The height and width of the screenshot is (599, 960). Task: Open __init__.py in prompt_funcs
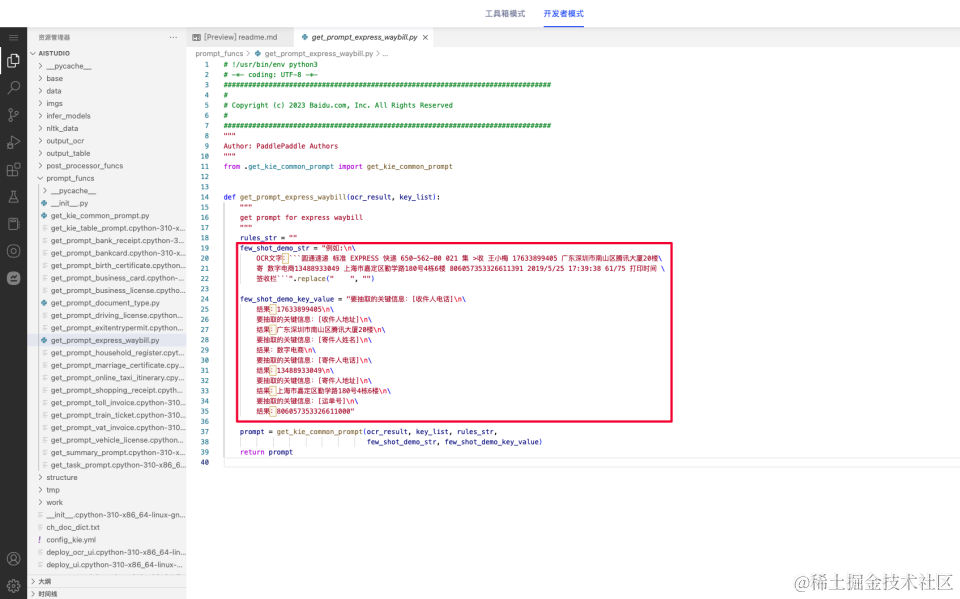(x=69, y=203)
